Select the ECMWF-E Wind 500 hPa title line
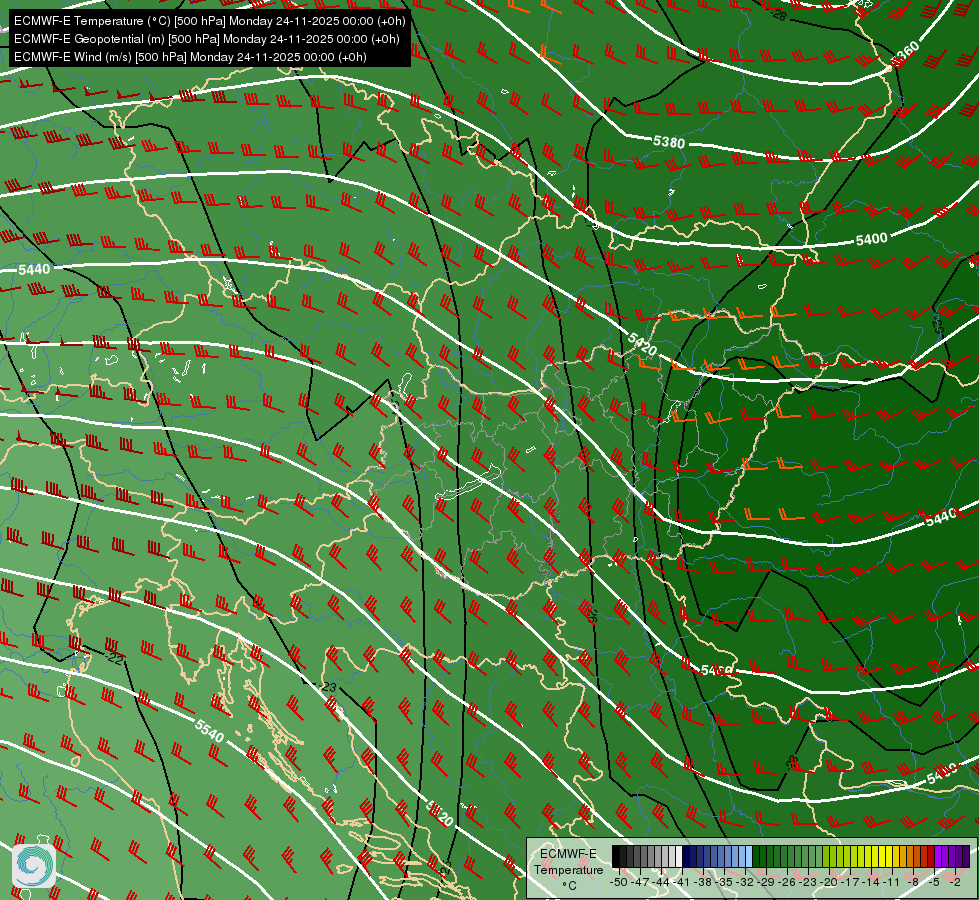Screen dimensions: 979x900 click(x=190, y=57)
